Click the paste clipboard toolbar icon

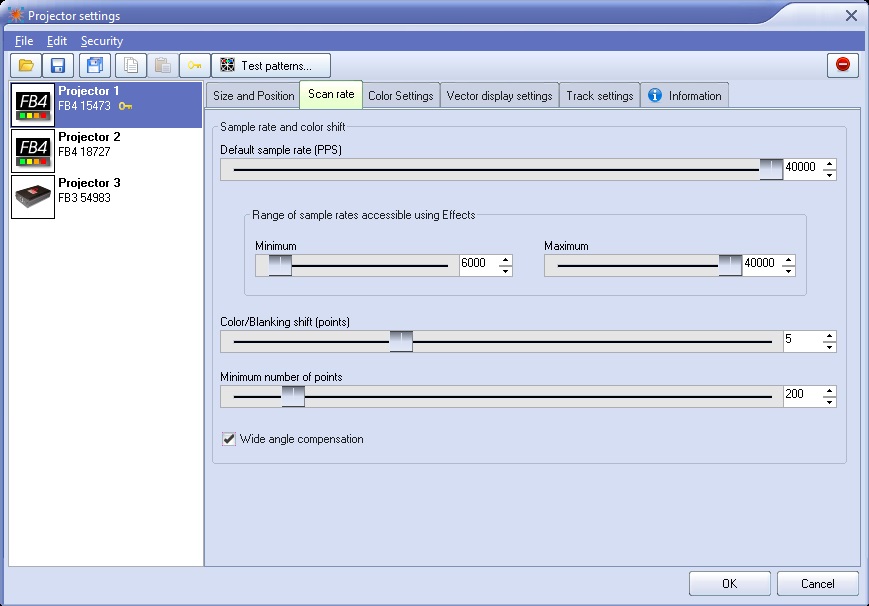click(x=162, y=65)
